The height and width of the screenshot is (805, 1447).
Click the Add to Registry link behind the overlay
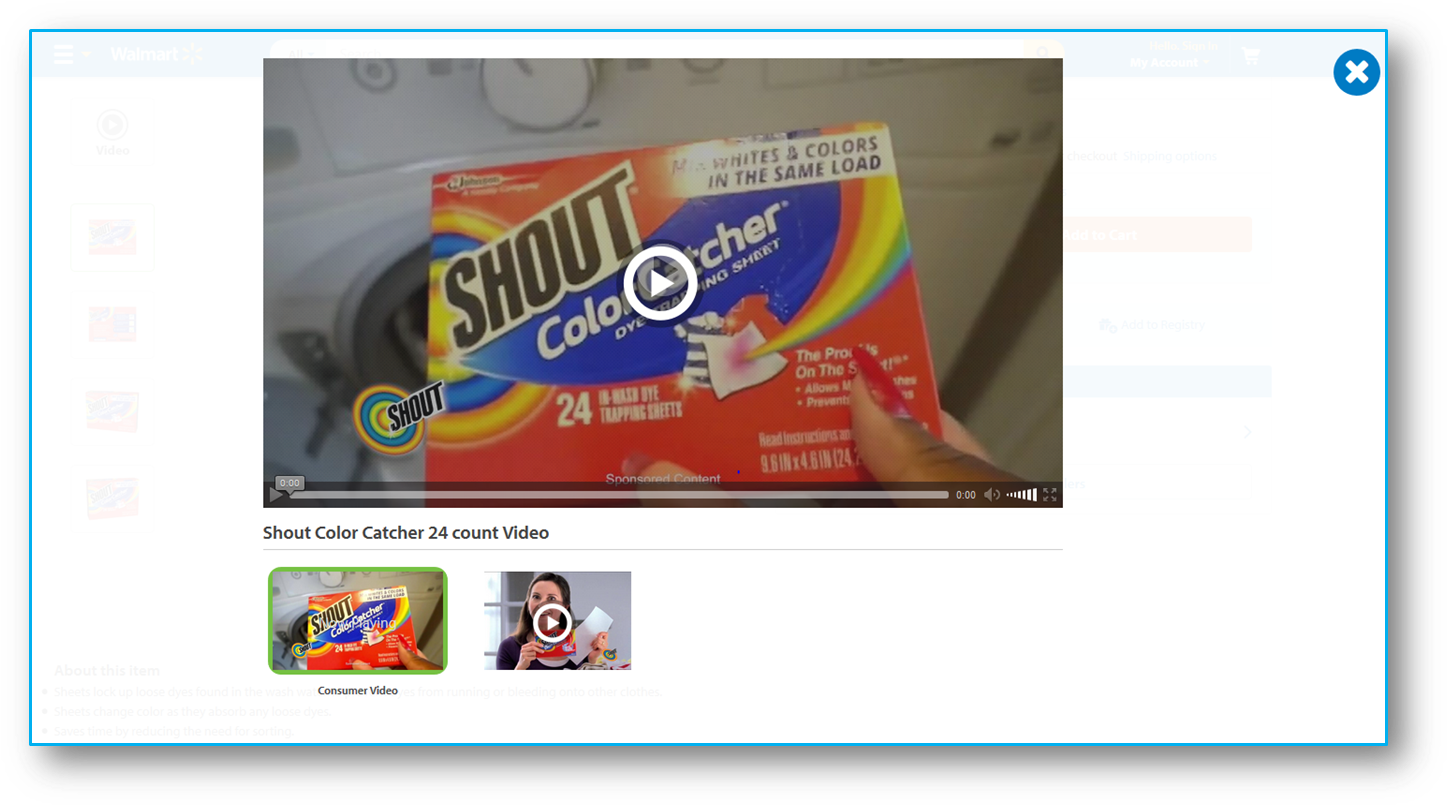1152,325
